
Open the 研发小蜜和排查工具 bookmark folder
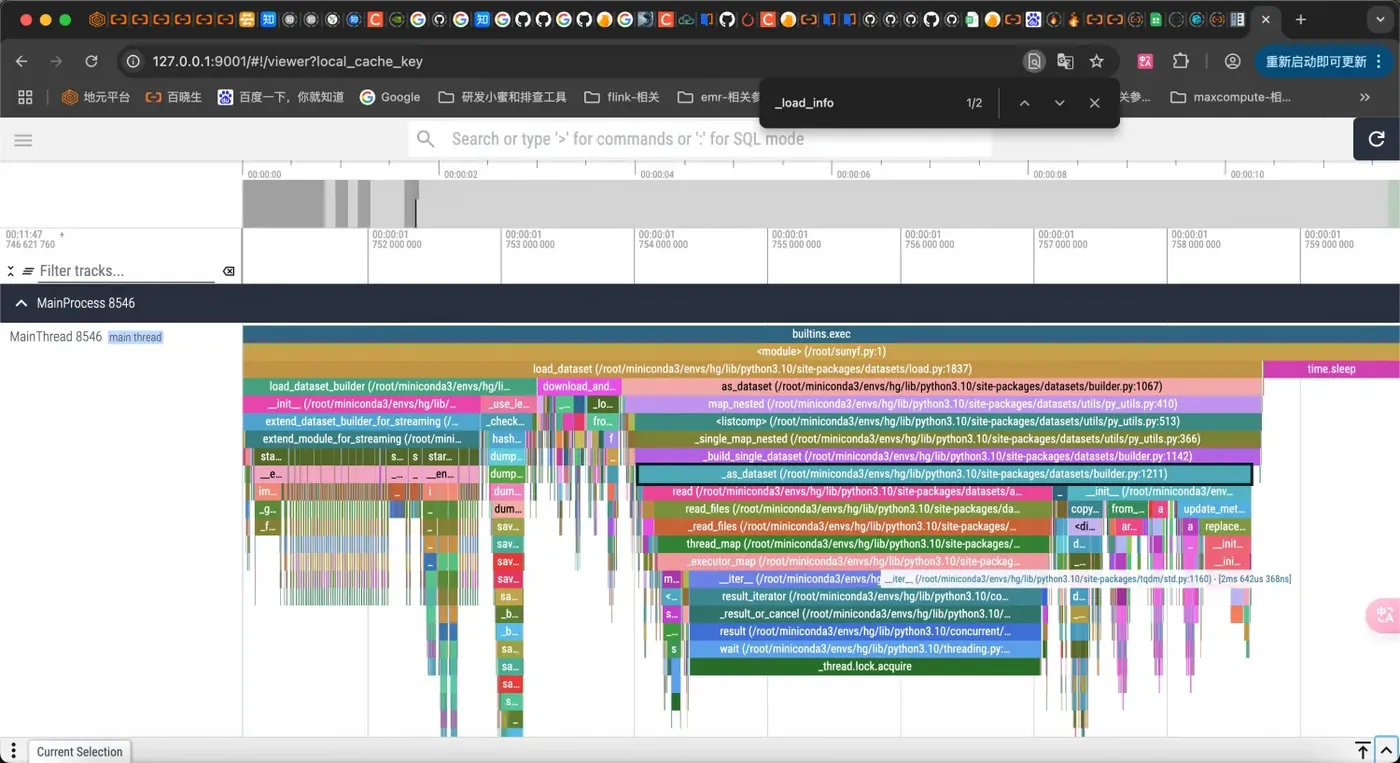(502, 97)
